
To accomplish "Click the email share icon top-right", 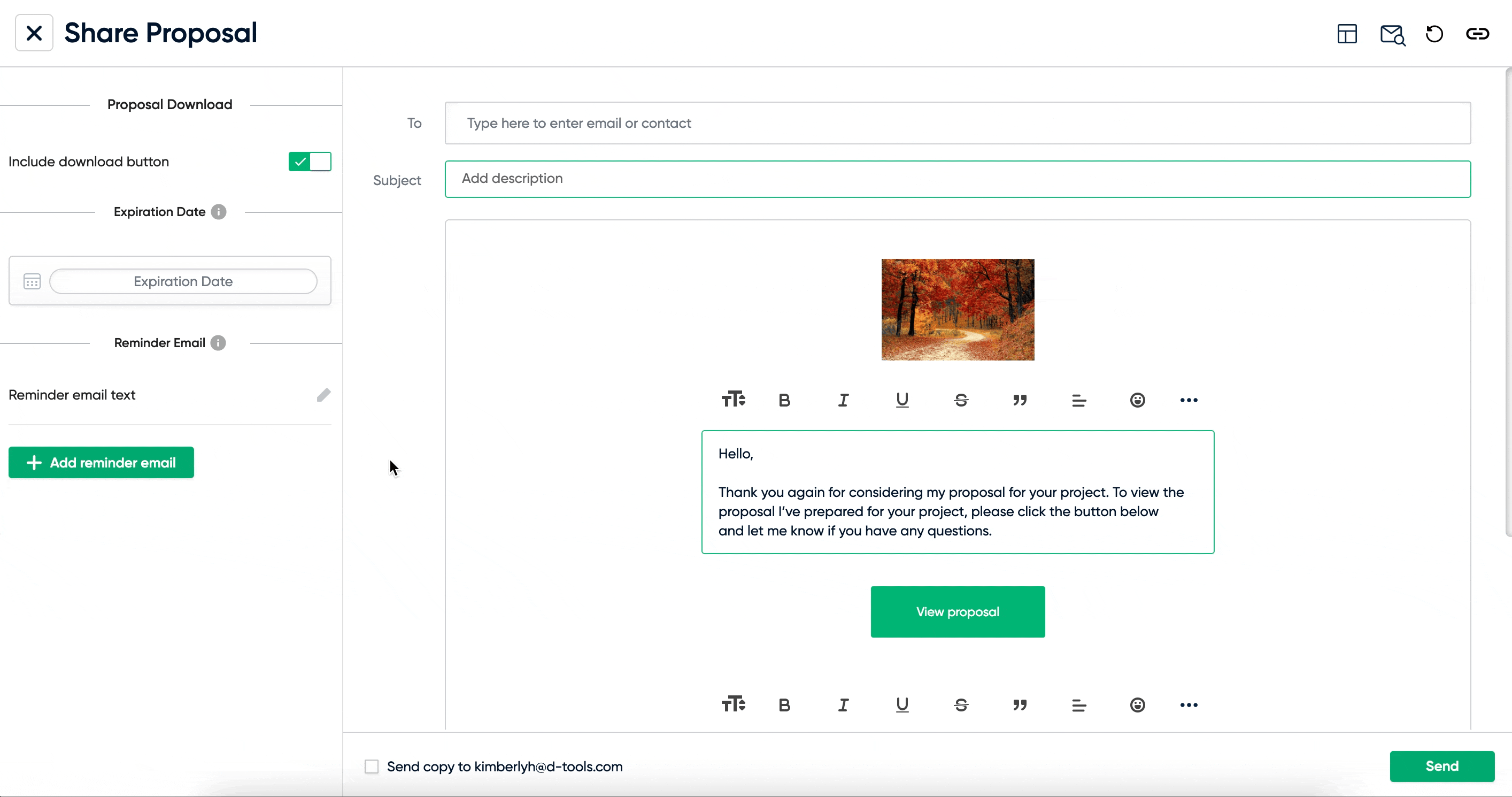I will click(1391, 34).
